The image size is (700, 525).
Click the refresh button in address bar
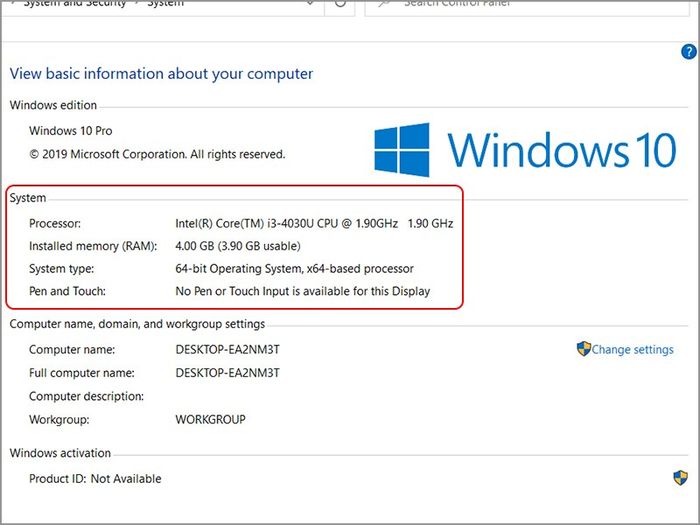coord(340,4)
